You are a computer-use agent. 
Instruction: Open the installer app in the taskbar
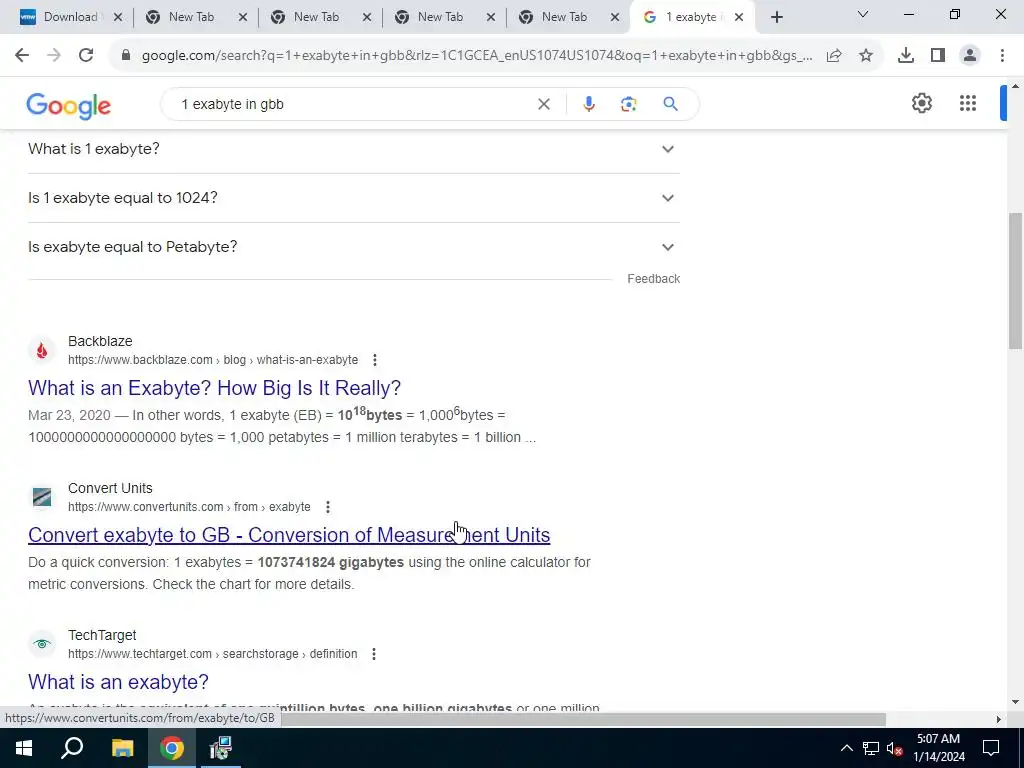[x=221, y=748]
